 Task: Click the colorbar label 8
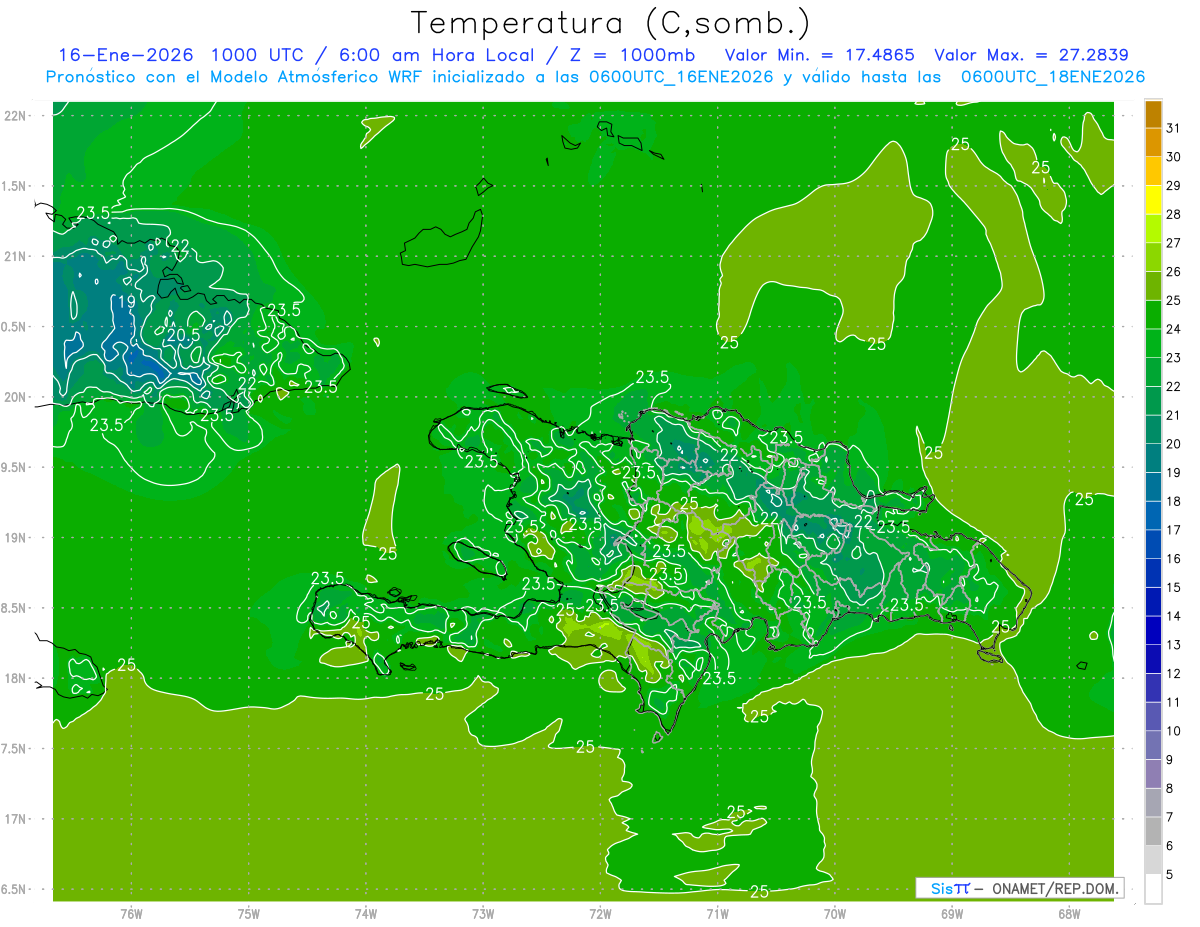[x=1169, y=788]
